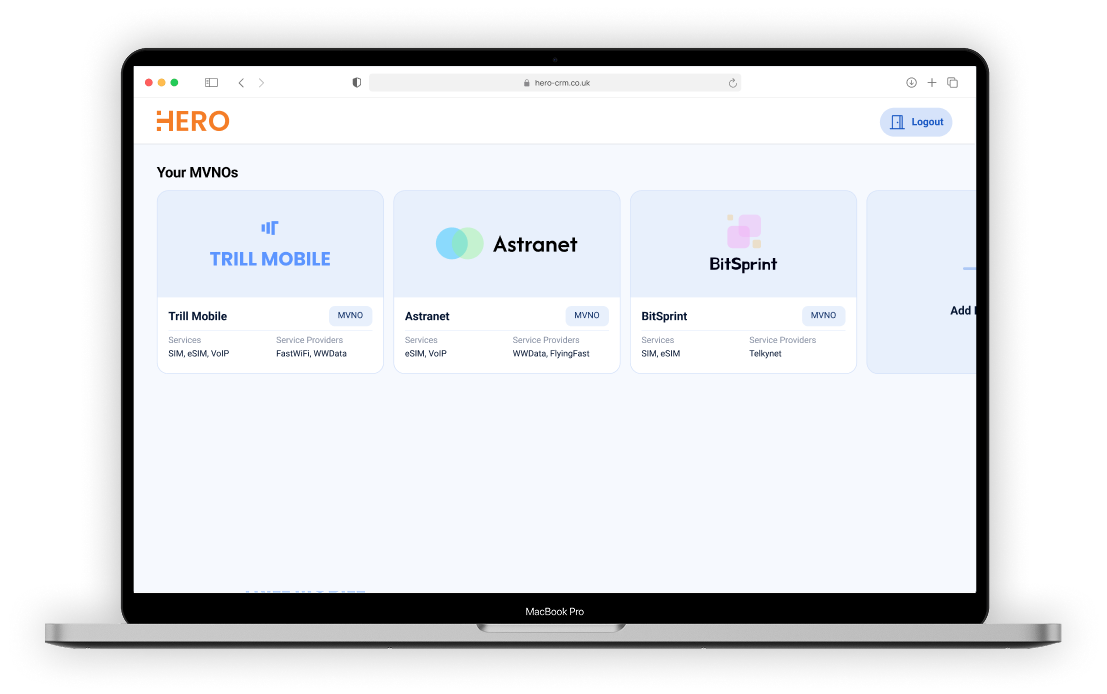Click the forward navigation arrow
The image size is (1107, 694).
pos(262,83)
